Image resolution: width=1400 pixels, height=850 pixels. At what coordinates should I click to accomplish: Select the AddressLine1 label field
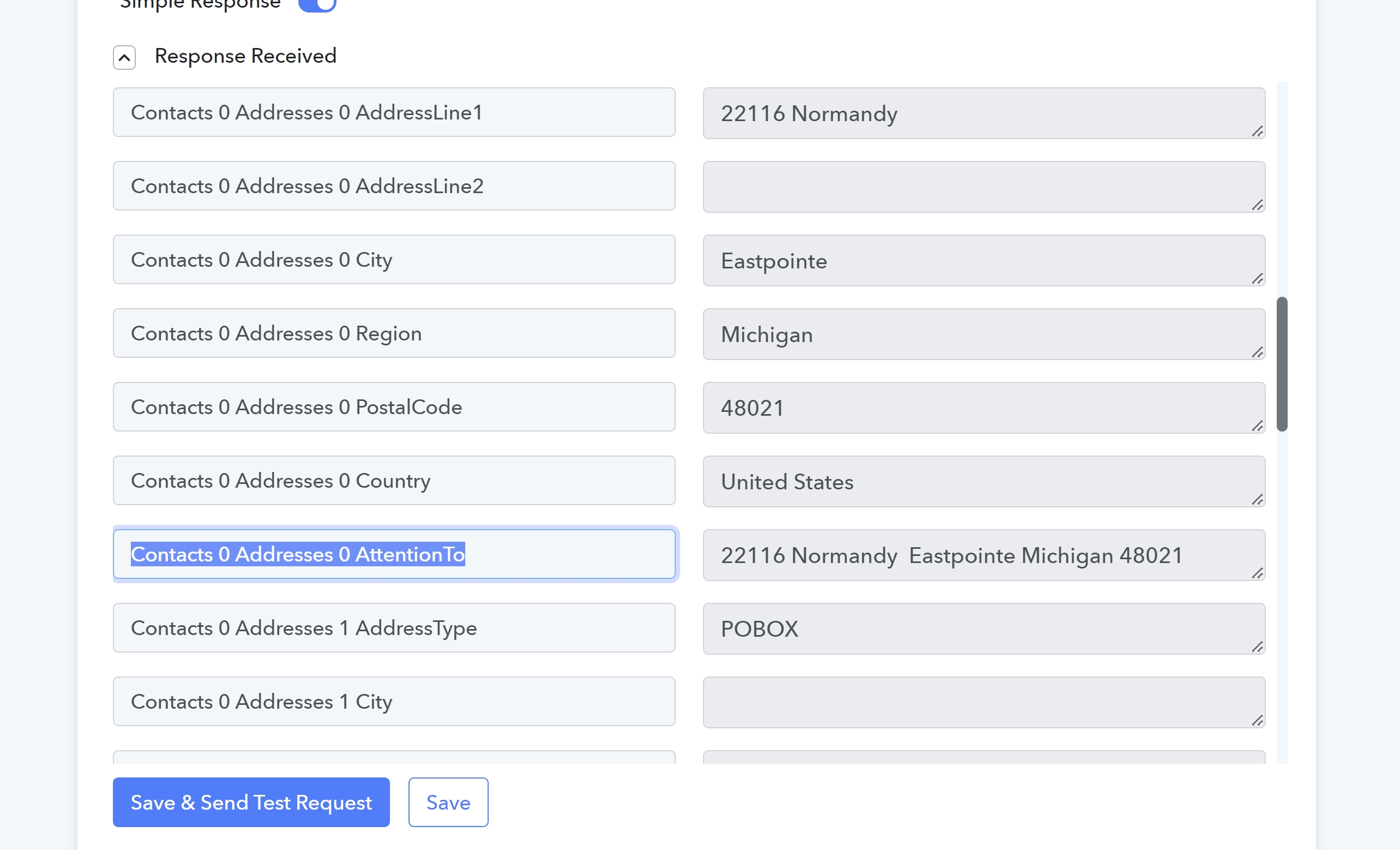(x=394, y=112)
